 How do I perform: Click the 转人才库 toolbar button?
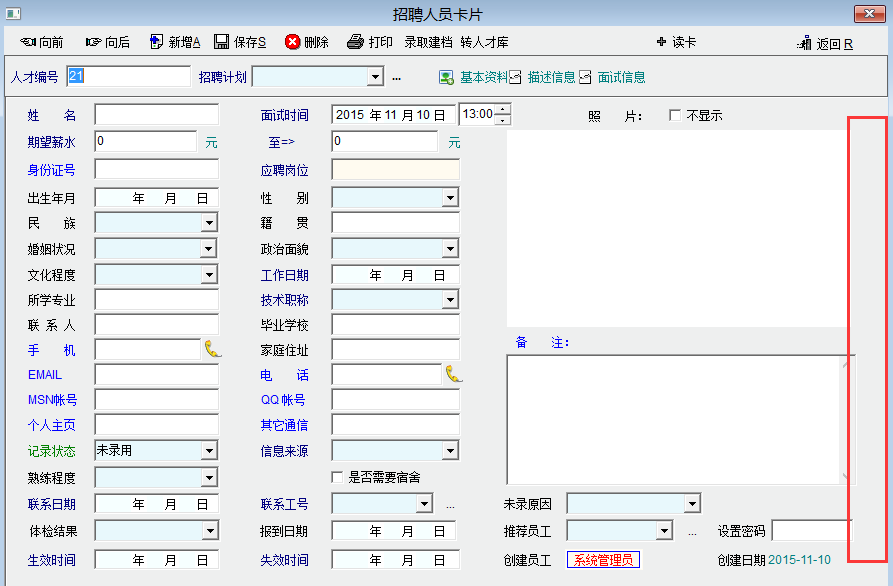[484, 42]
